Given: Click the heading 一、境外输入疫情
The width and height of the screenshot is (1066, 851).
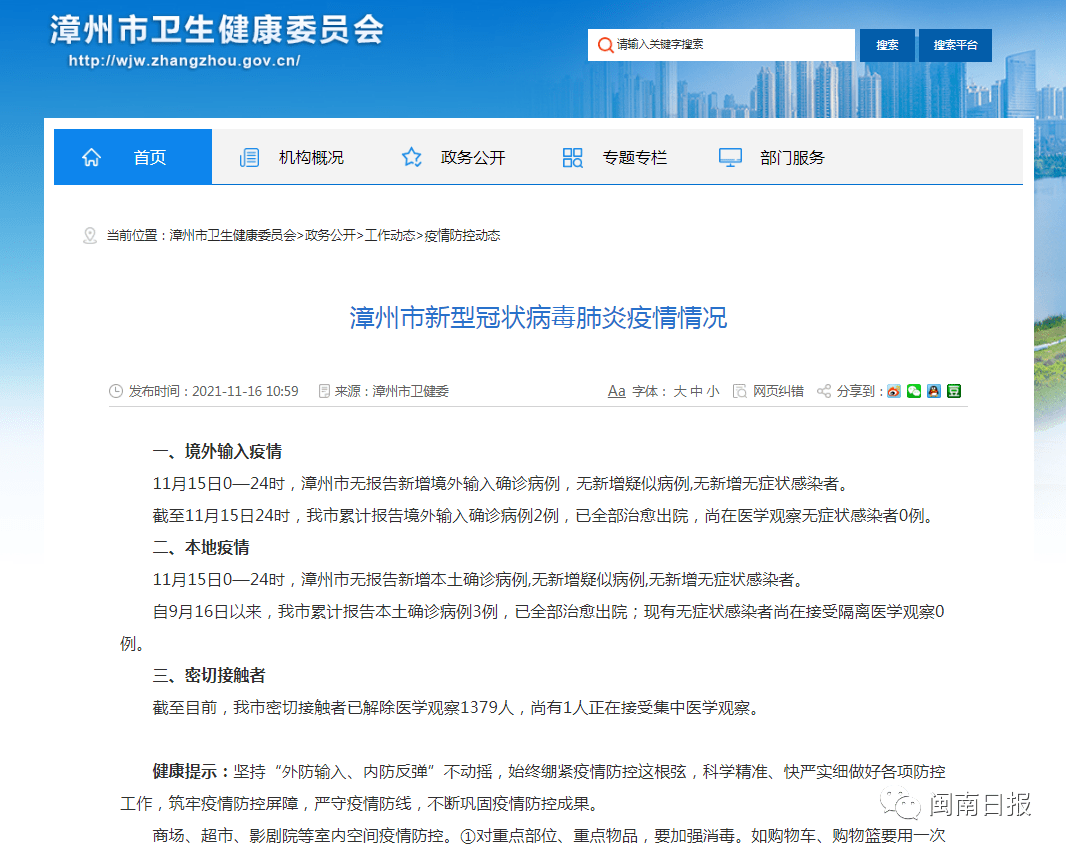Looking at the screenshot, I should click(x=217, y=451).
